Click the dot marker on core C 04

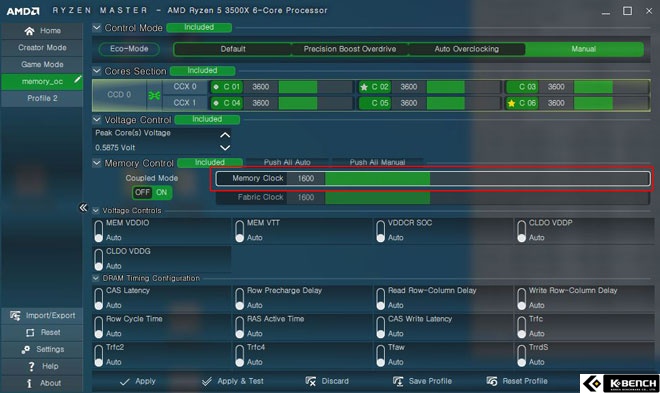[x=216, y=103]
